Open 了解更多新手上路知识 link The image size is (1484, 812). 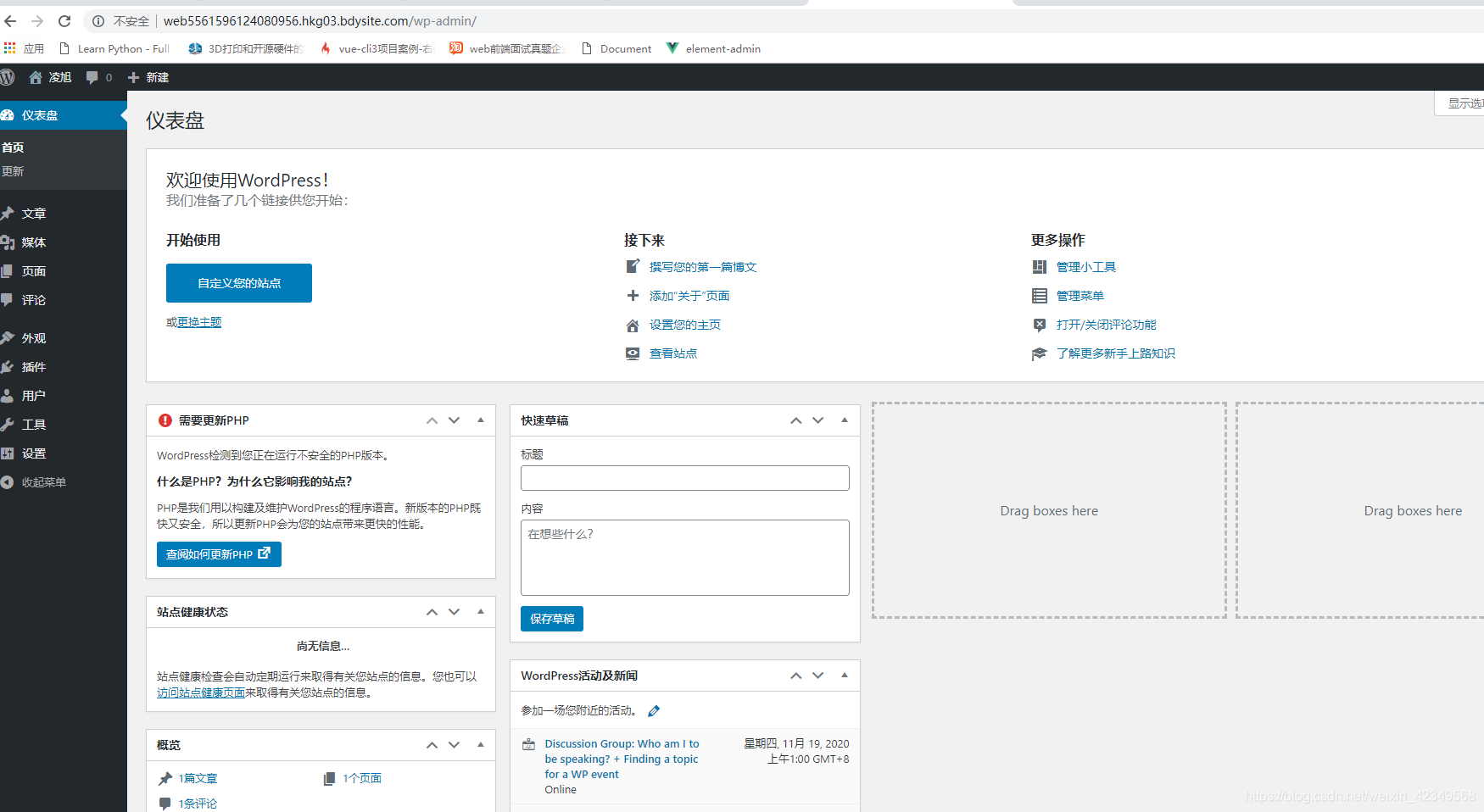pyautogui.click(x=1116, y=353)
